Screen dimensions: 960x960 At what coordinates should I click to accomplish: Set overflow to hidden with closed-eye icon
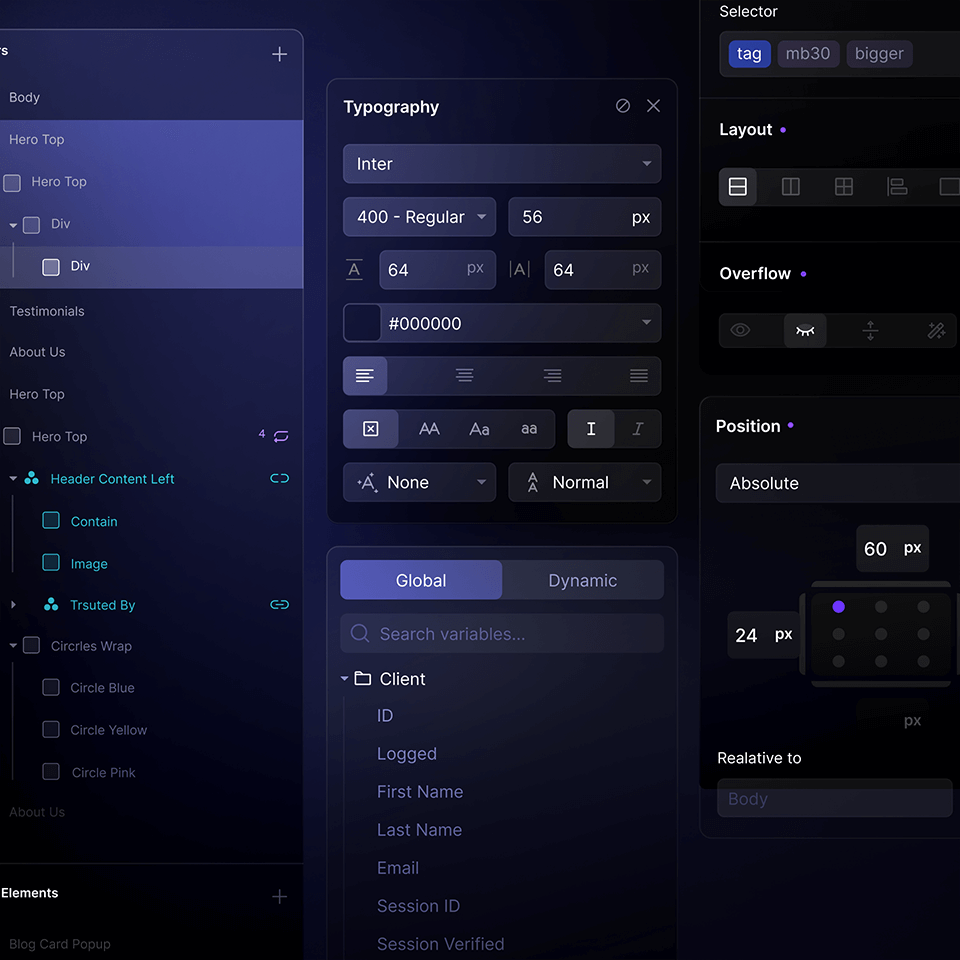(x=805, y=331)
